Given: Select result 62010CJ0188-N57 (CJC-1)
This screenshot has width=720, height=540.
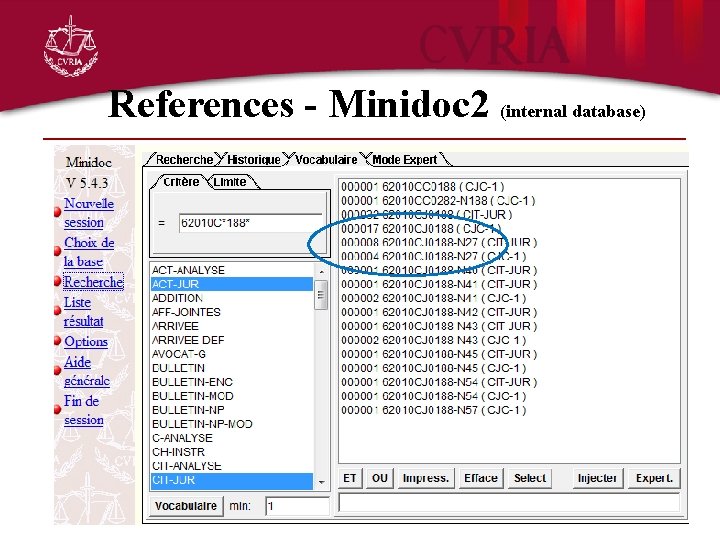Looking at the screenshot, I should coord(433,410).
